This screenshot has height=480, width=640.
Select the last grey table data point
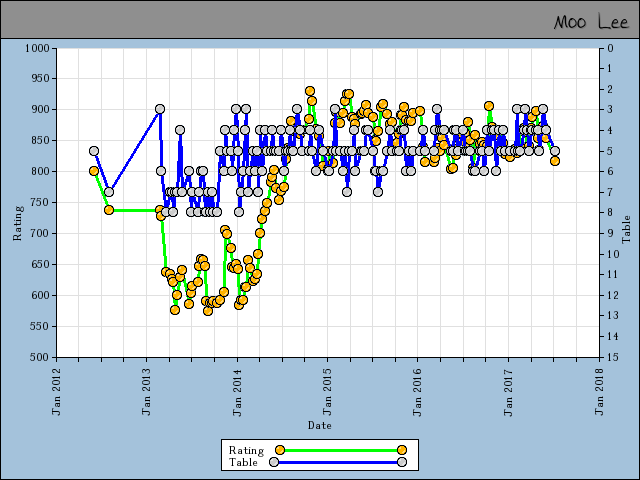point(555,151)
